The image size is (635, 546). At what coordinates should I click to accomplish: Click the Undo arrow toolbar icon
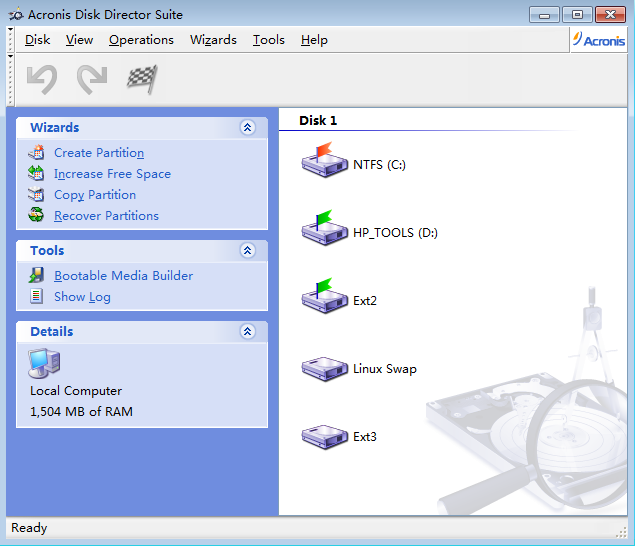pos(42,79)
